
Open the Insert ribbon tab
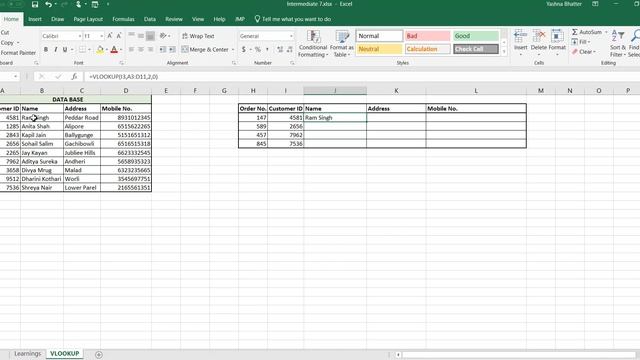tap(35, 19)
